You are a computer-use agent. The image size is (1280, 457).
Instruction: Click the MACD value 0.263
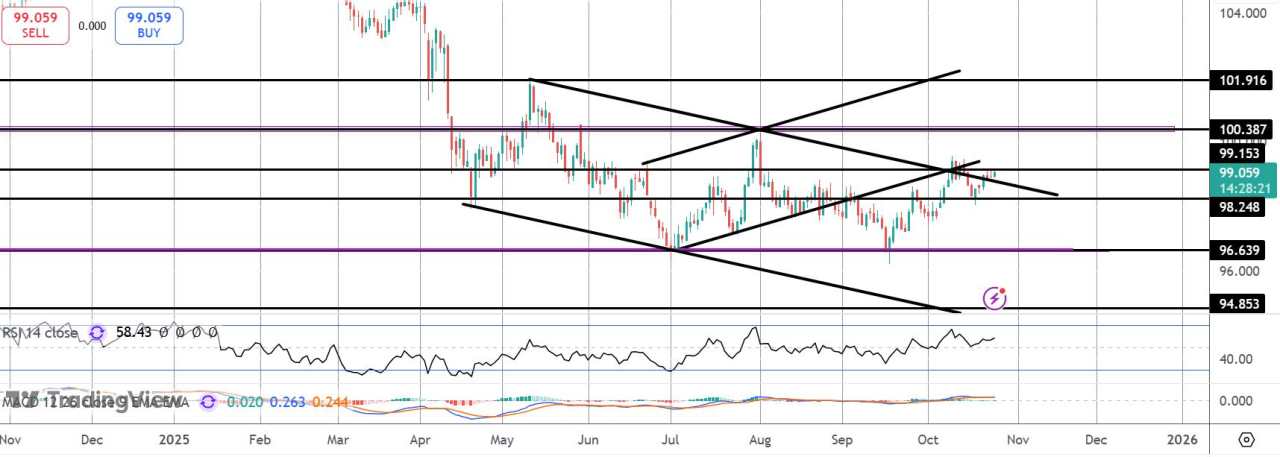pos(287,402)
